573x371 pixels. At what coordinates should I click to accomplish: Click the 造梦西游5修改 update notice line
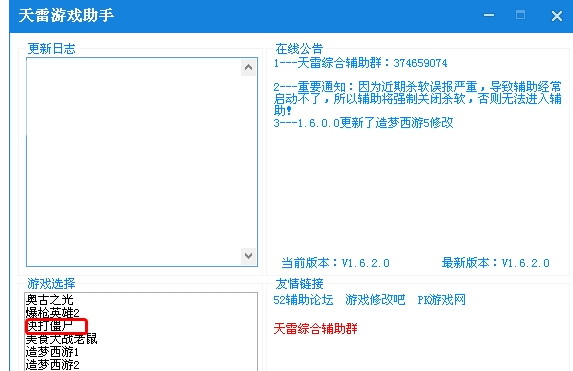(x=363, y=123)
